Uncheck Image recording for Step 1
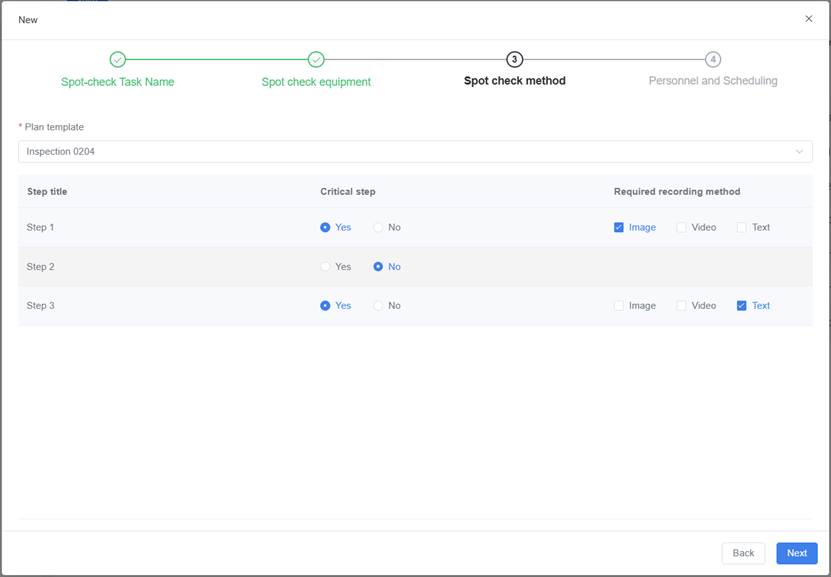 point(619,228)
